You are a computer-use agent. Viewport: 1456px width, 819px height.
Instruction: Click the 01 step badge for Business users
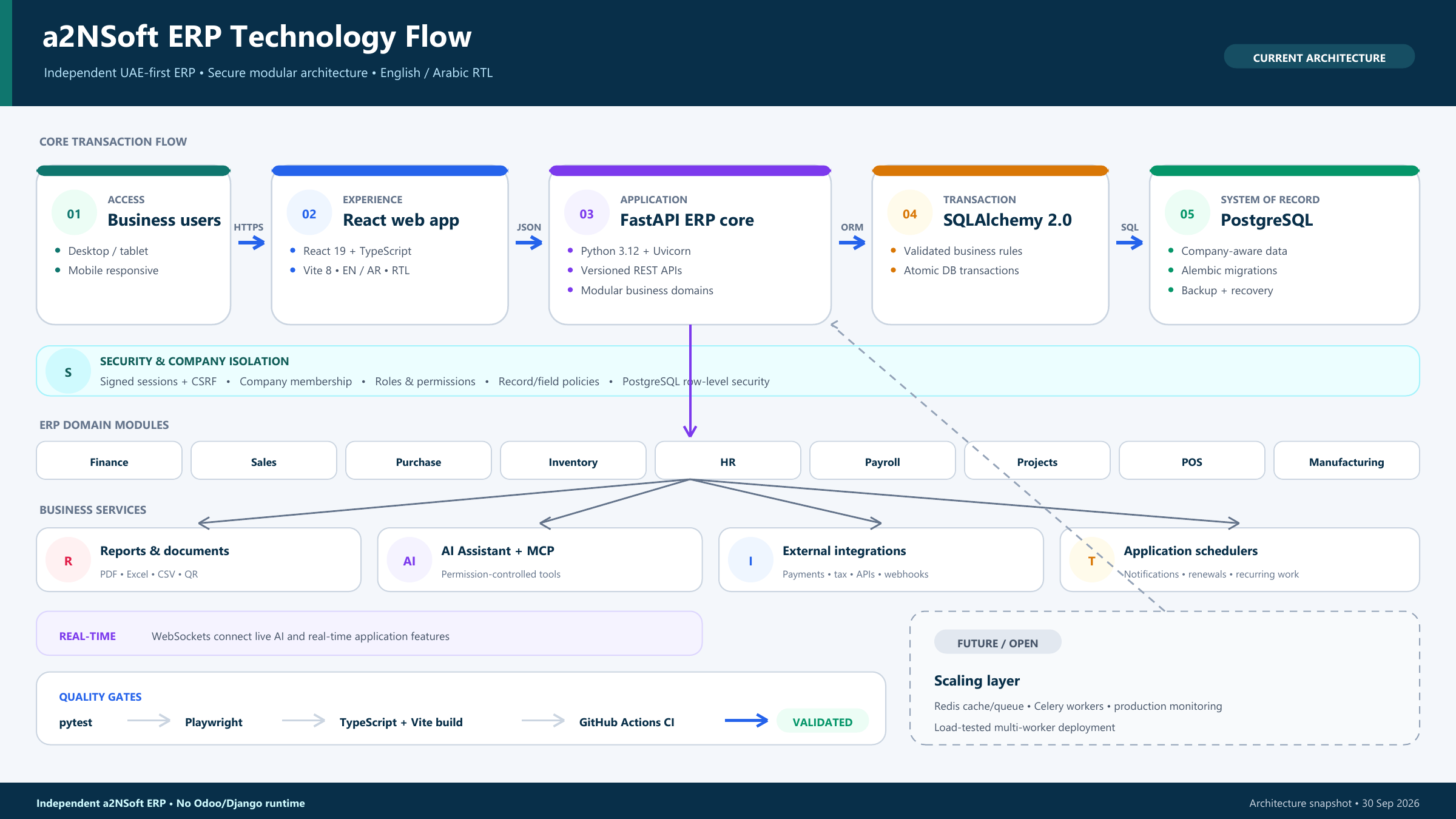point(74,214)
